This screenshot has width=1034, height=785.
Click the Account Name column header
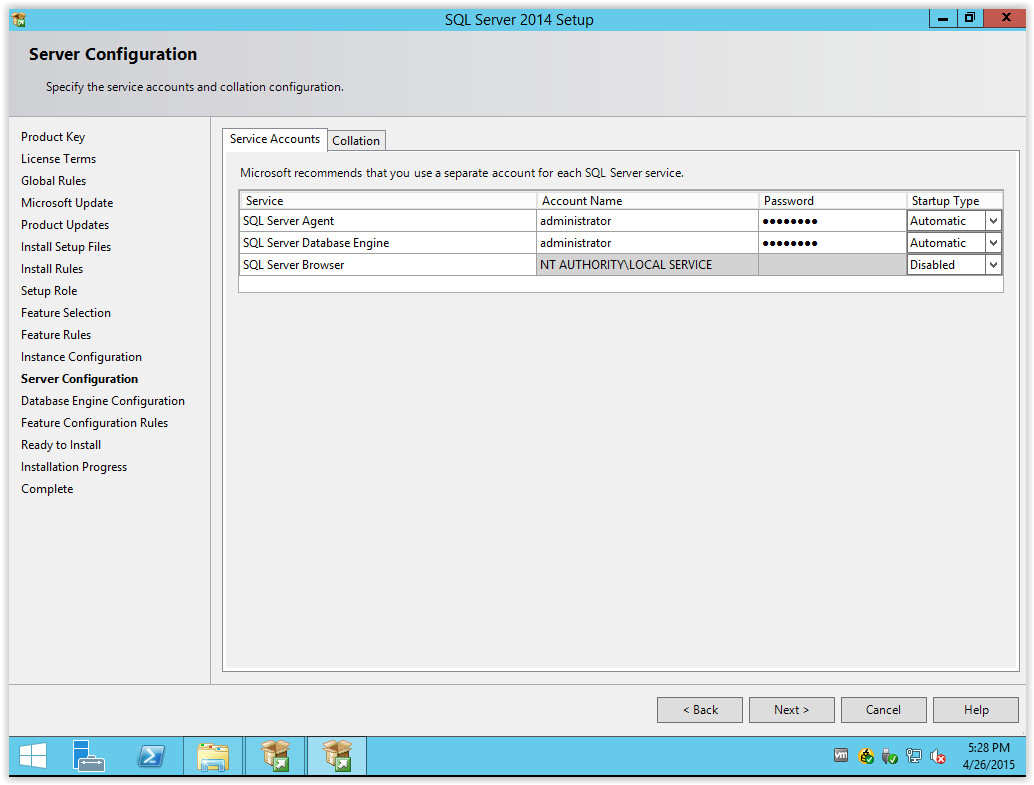pyautogui.click(x=647, y=201)
